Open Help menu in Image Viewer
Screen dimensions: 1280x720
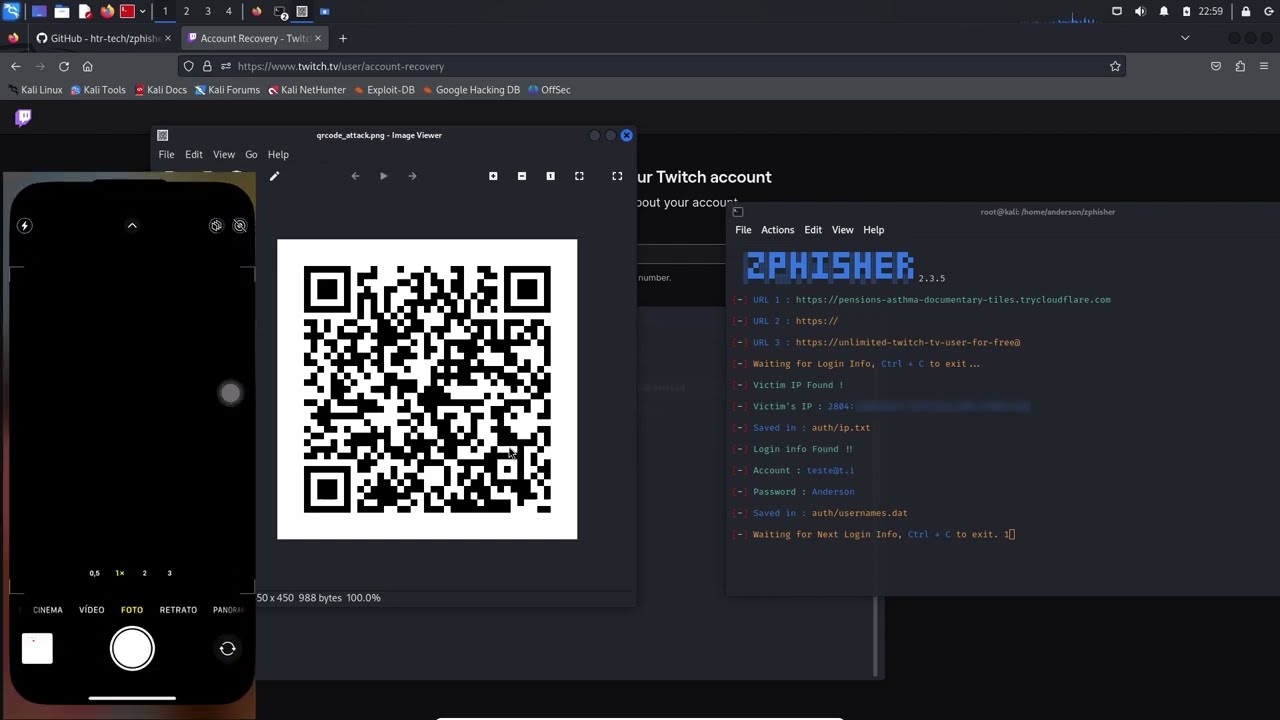point(278,155)
